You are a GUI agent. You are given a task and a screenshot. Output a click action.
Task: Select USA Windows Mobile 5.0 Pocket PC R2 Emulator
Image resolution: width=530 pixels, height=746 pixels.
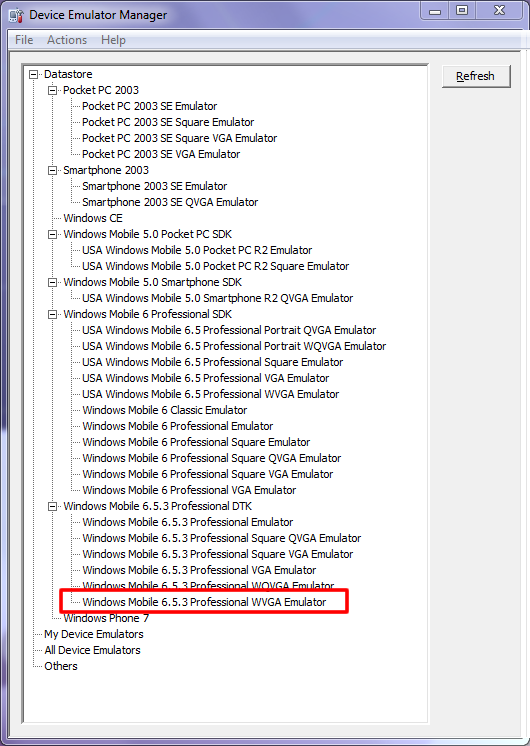(197, 250)
